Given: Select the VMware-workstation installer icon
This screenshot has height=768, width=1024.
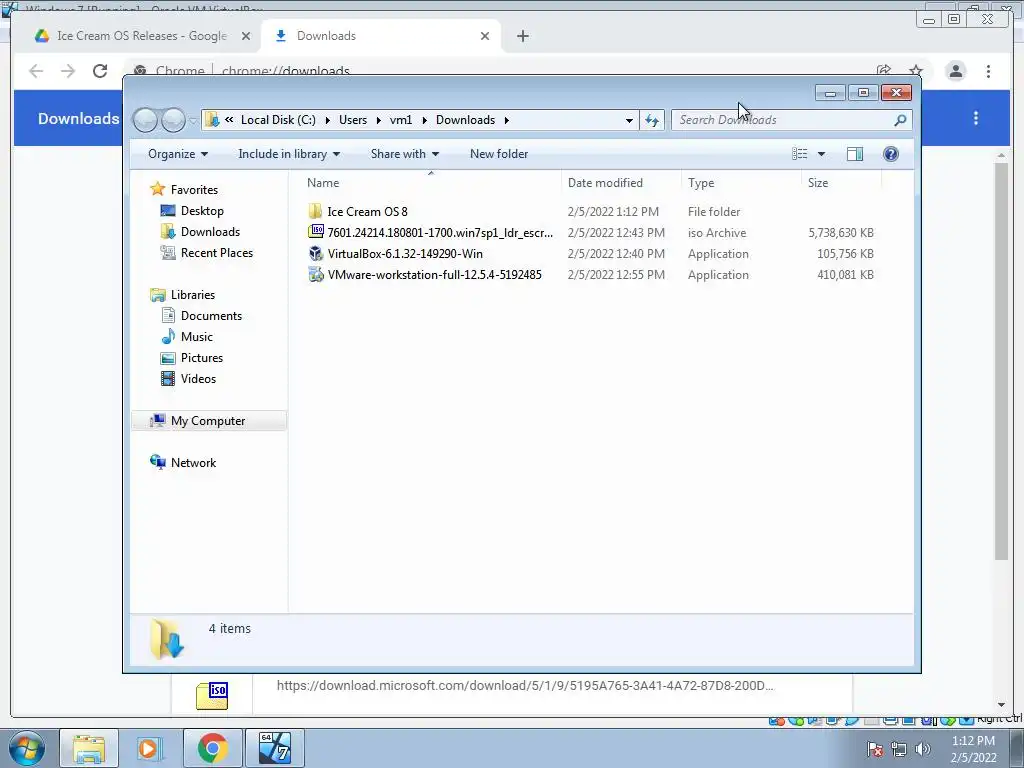Looking at the screenshot, I should point(315,274).
